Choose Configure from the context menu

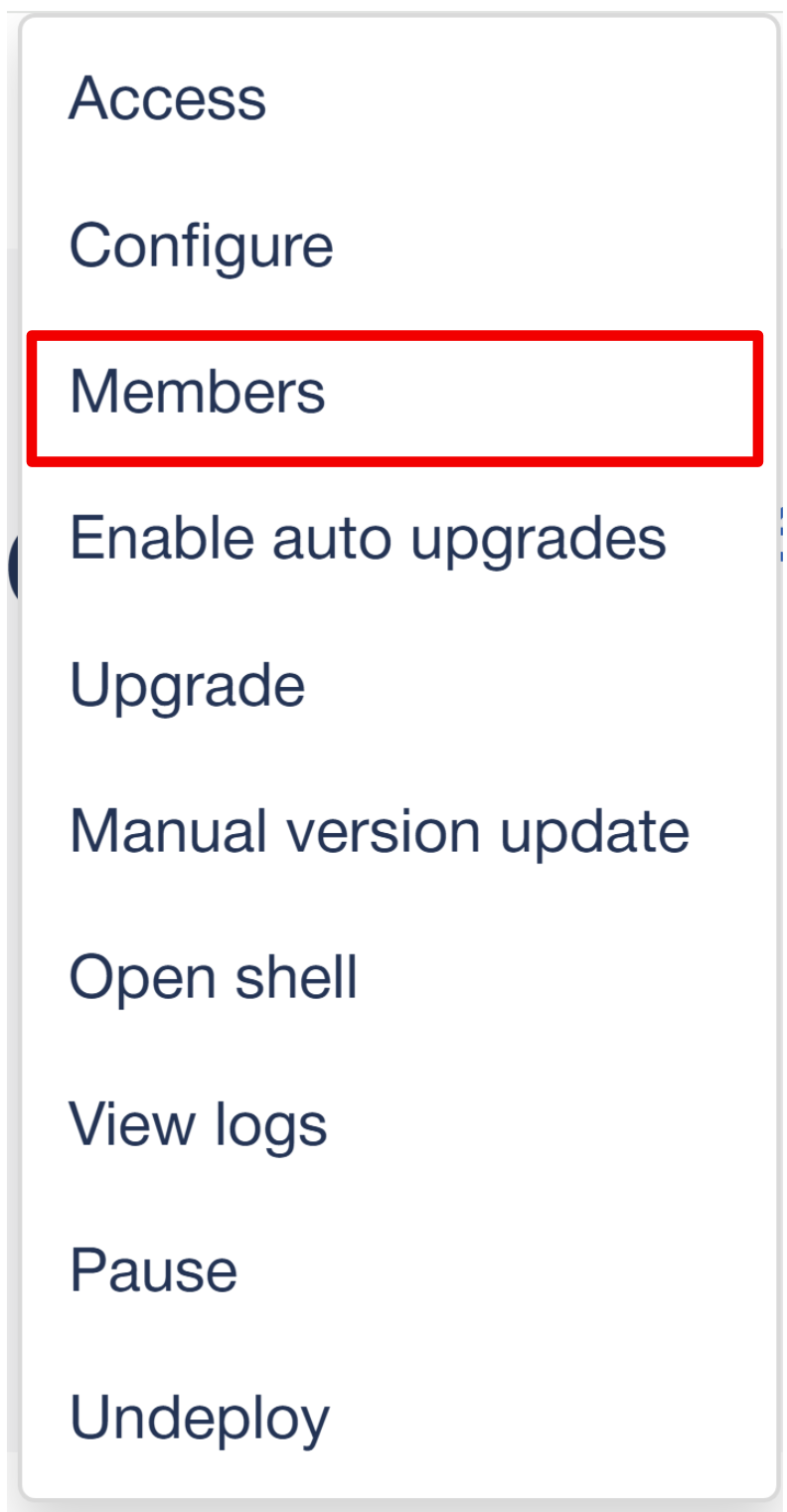[397, 246]
